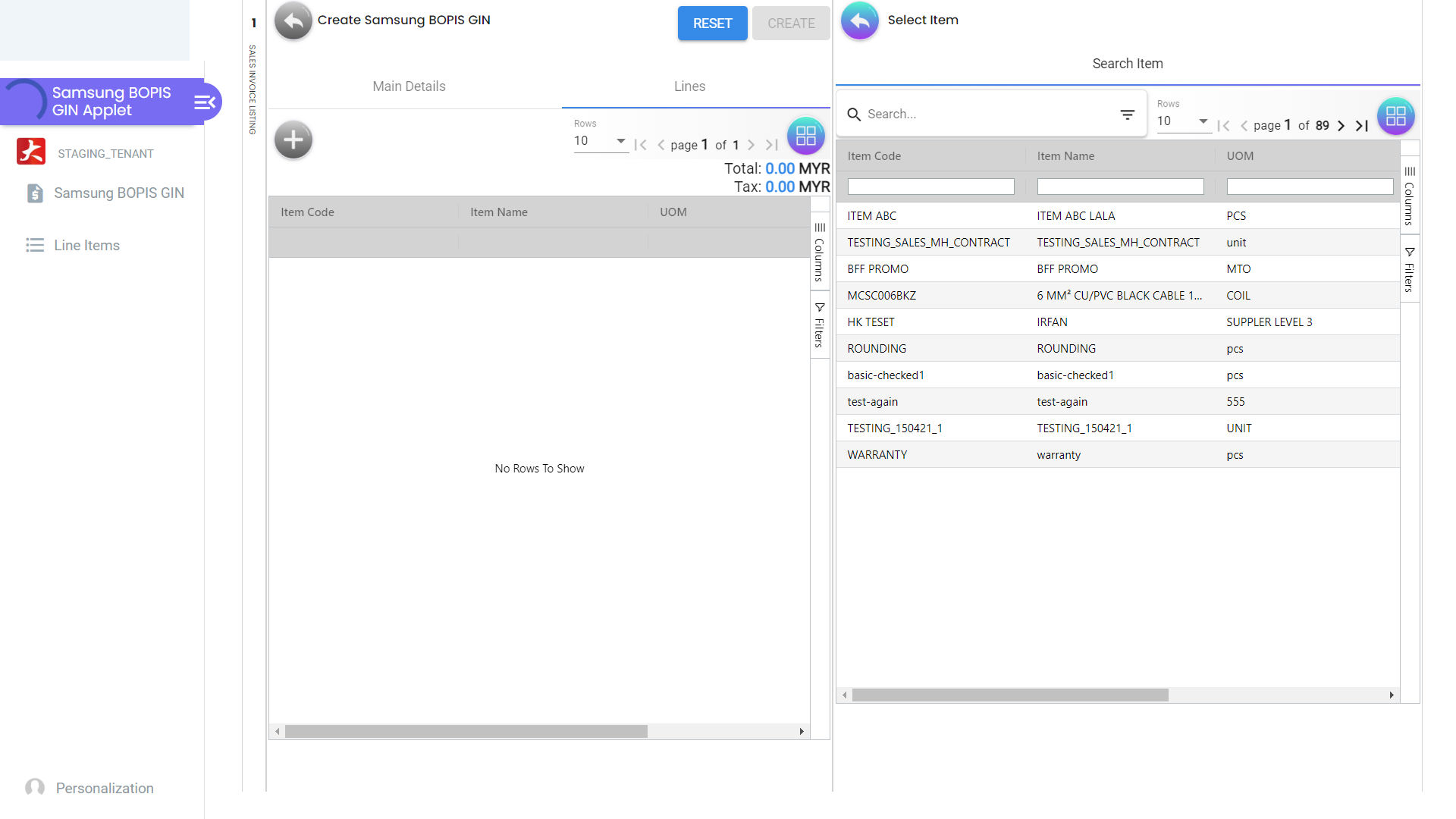
Task: Click the Item Code filter input
Action: (x=930, y=187)
